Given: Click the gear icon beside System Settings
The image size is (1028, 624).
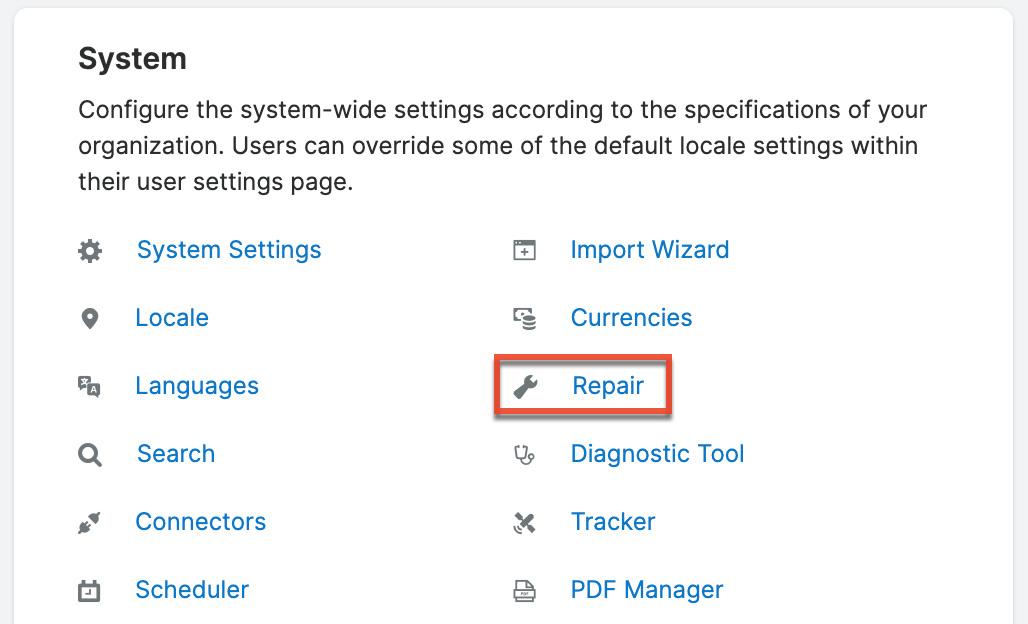Looking at the screenshot, I should click(89, 251).
